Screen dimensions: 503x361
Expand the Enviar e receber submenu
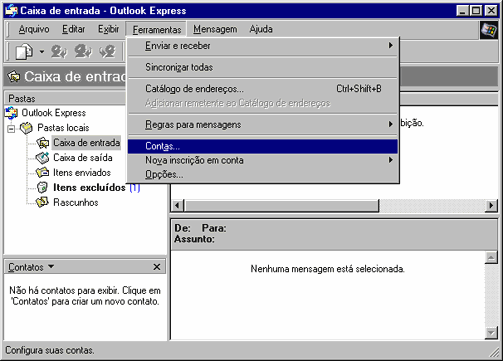(x=263, y=46)
